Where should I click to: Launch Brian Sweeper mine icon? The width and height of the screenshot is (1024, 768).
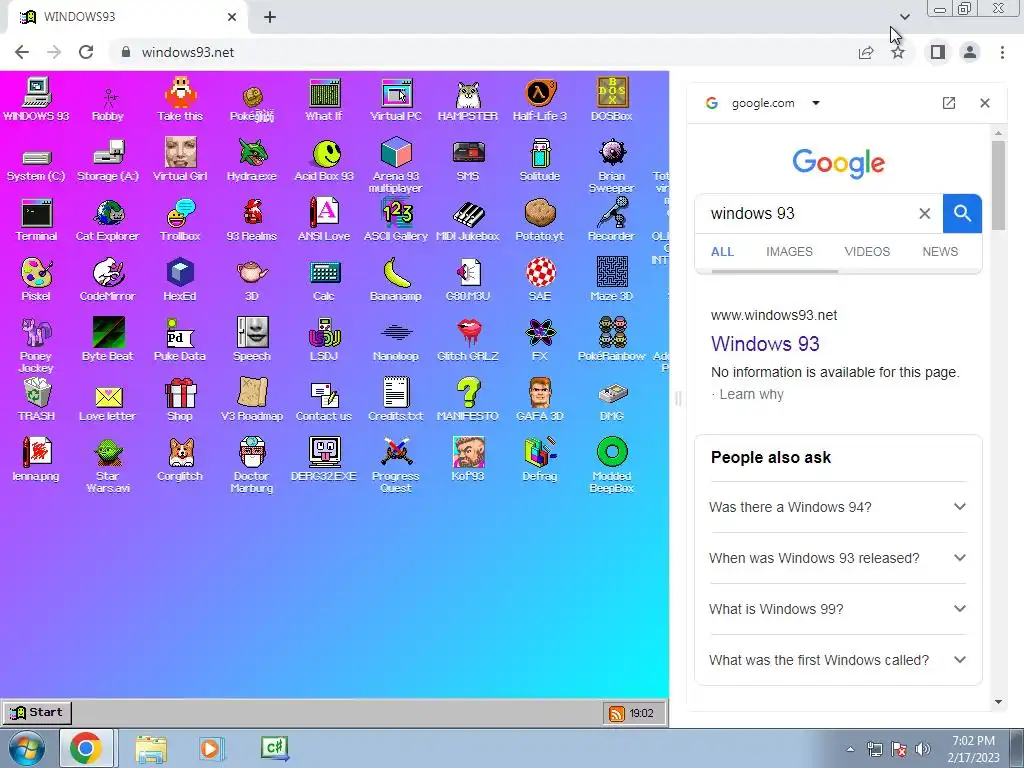[x=612, y=166]
